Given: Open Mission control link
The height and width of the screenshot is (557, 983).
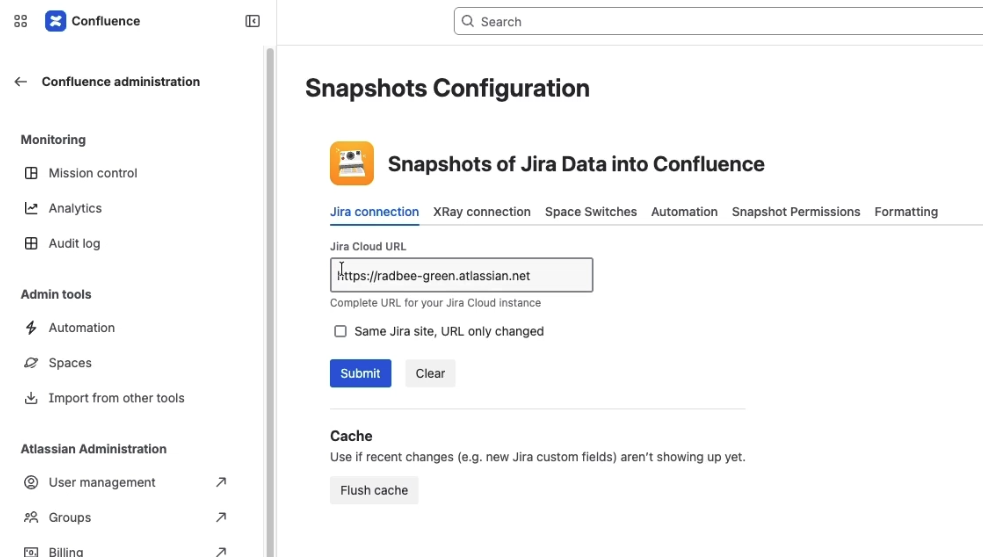Looking at the screenshot, I should coord(93,173).
